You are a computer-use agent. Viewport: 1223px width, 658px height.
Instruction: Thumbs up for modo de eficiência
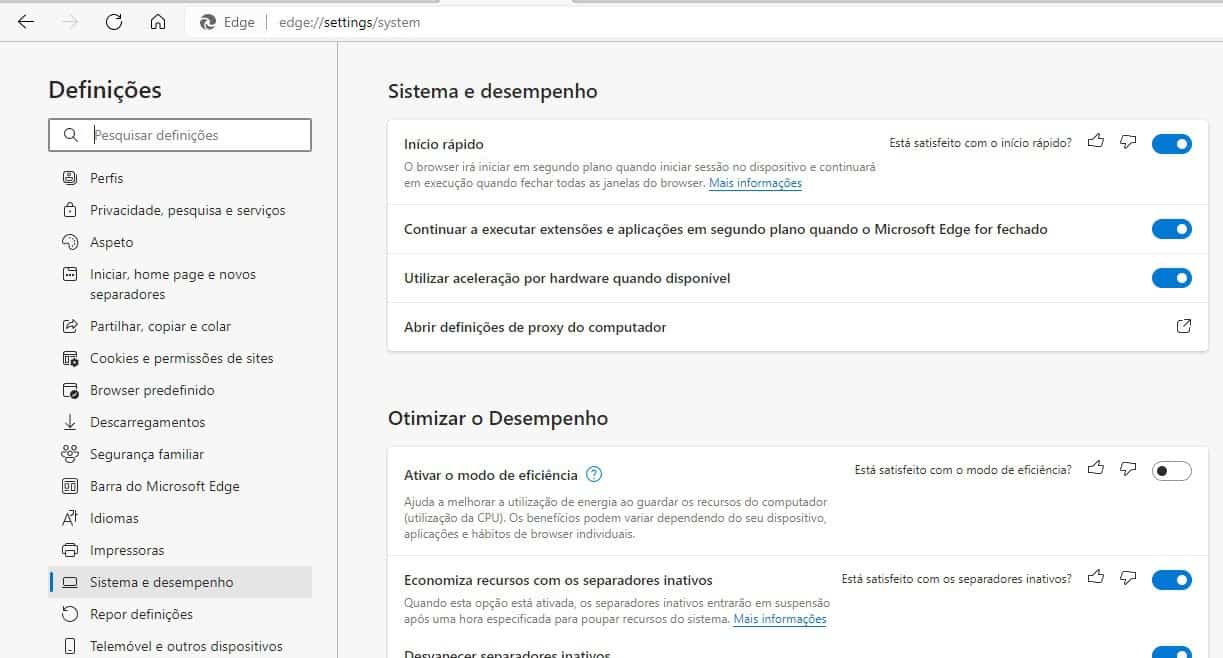click(x=1096, y=468)
